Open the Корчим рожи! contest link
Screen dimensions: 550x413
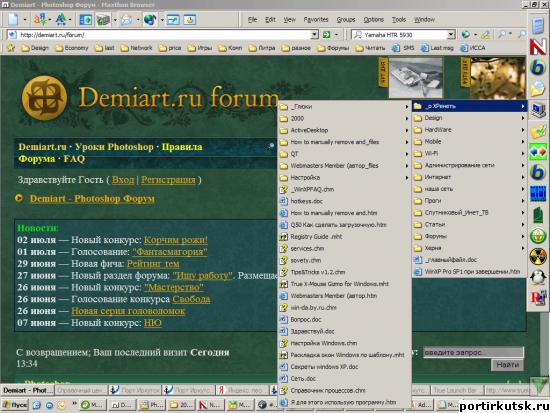tap(176, 240)
